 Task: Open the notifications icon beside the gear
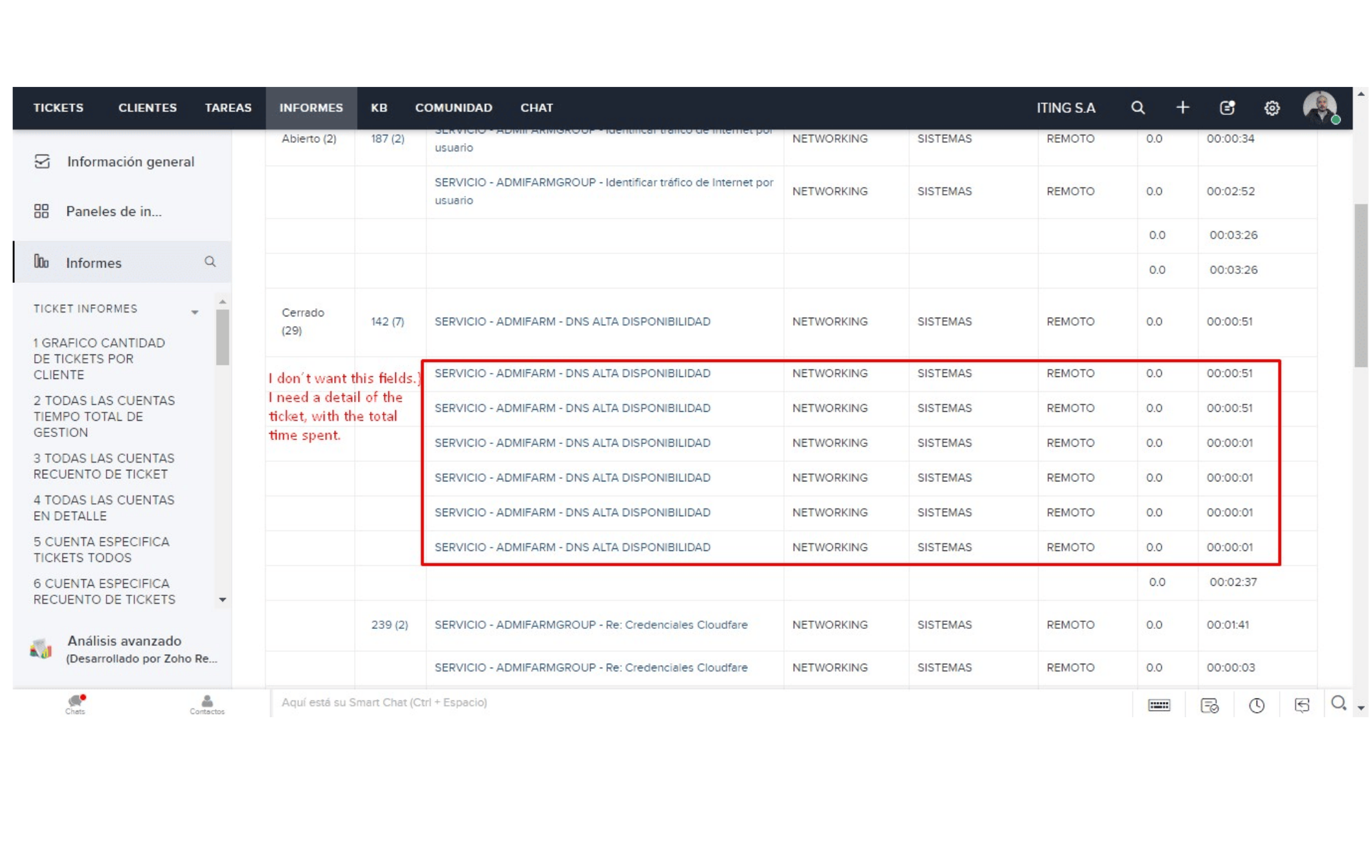1227,108
